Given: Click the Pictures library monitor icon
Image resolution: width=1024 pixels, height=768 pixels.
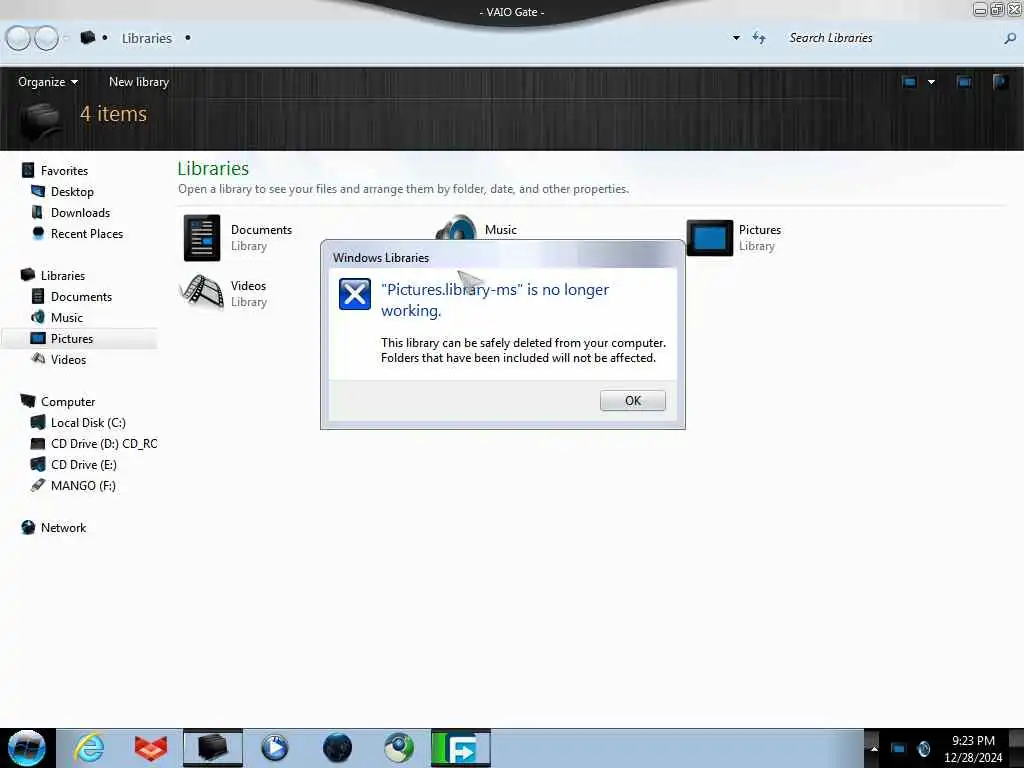Looking at the screenshot, I should coord(710,238).
